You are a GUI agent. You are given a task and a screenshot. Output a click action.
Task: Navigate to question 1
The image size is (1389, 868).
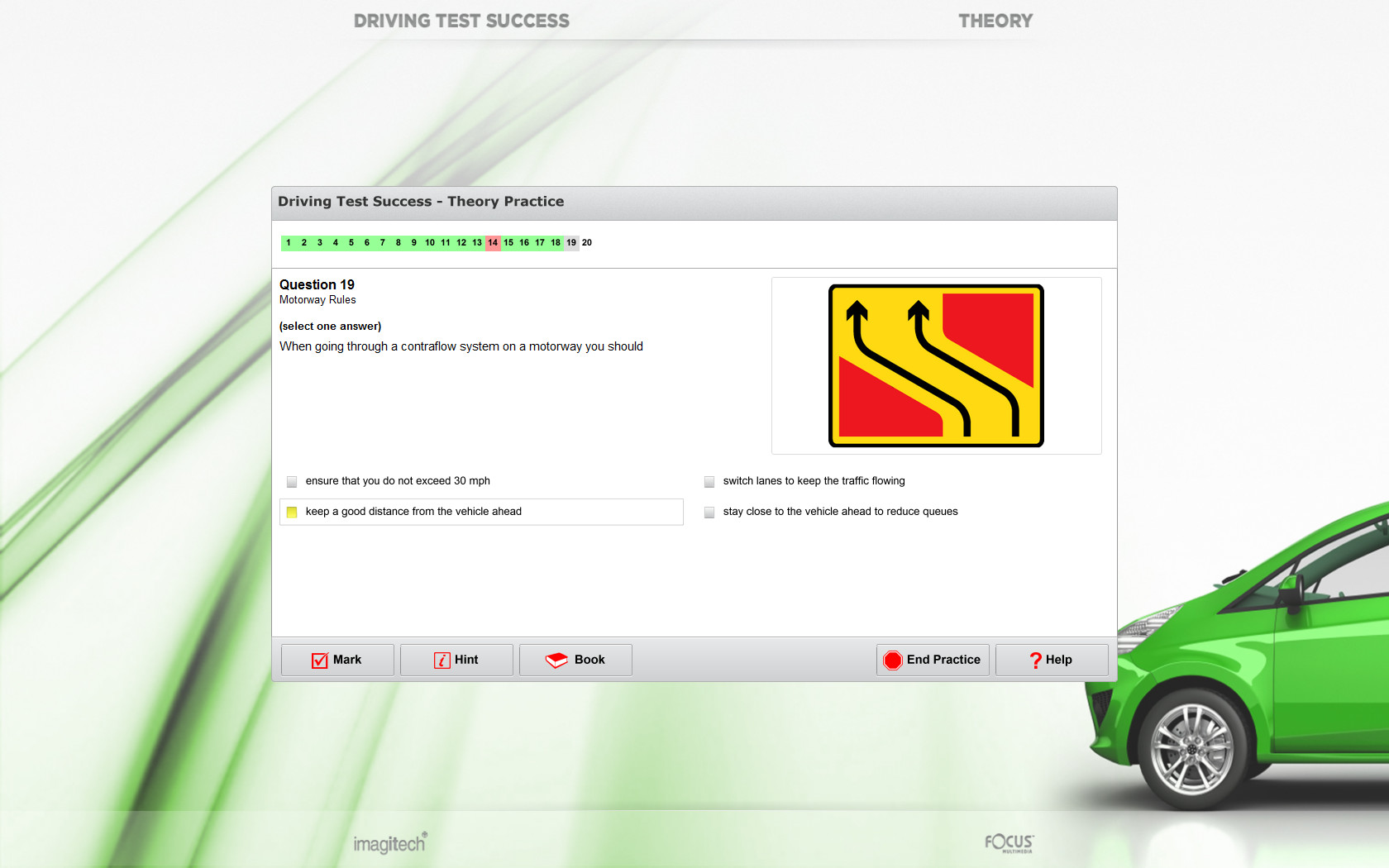(x=288, y=242)
